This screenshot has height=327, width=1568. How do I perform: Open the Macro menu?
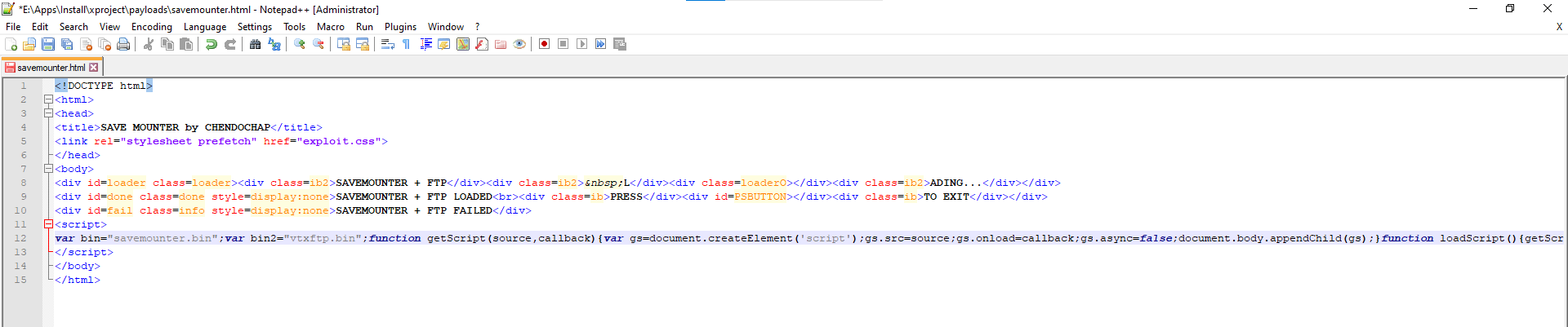331,27
